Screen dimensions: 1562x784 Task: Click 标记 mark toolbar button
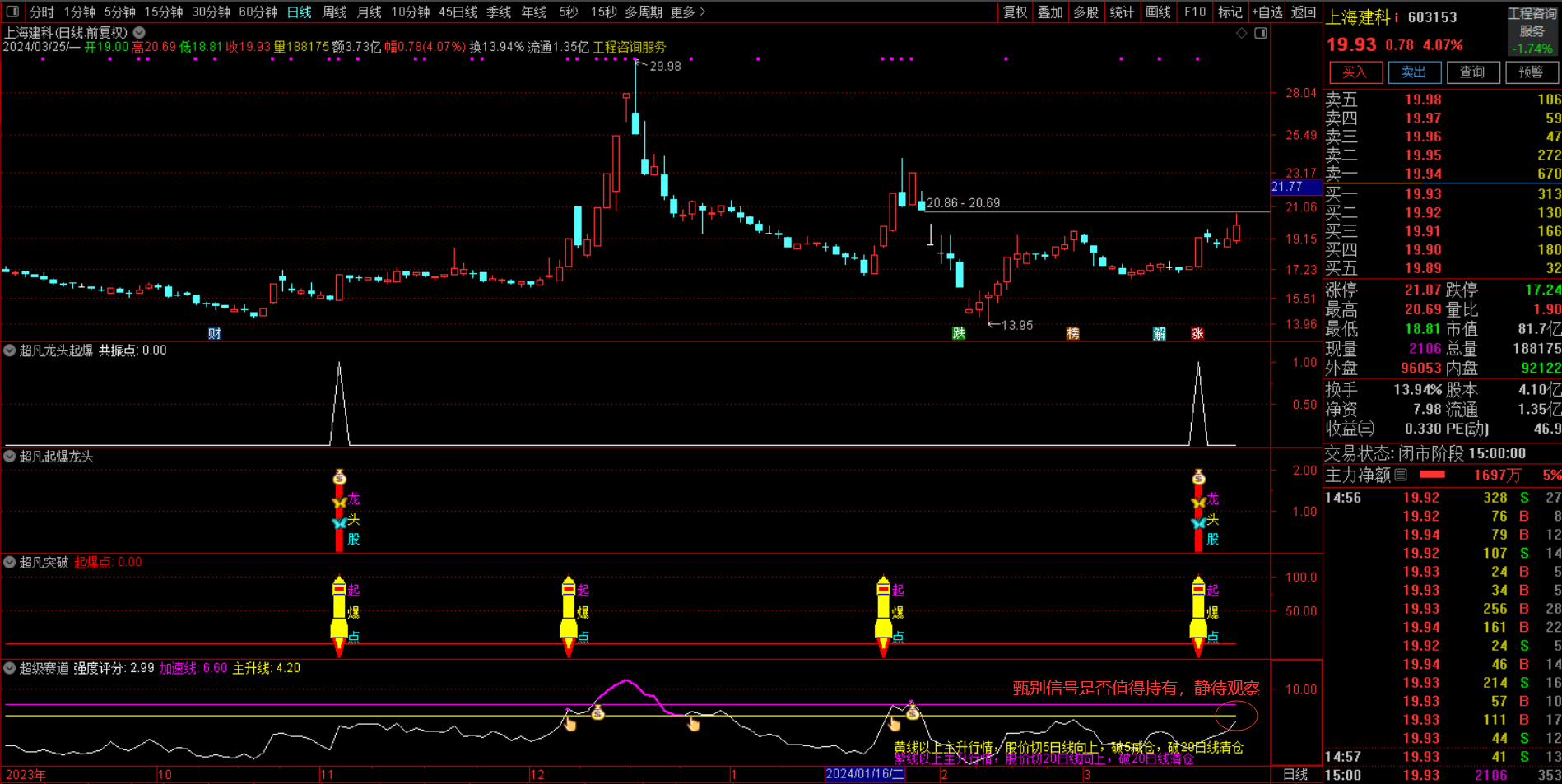1230,12
